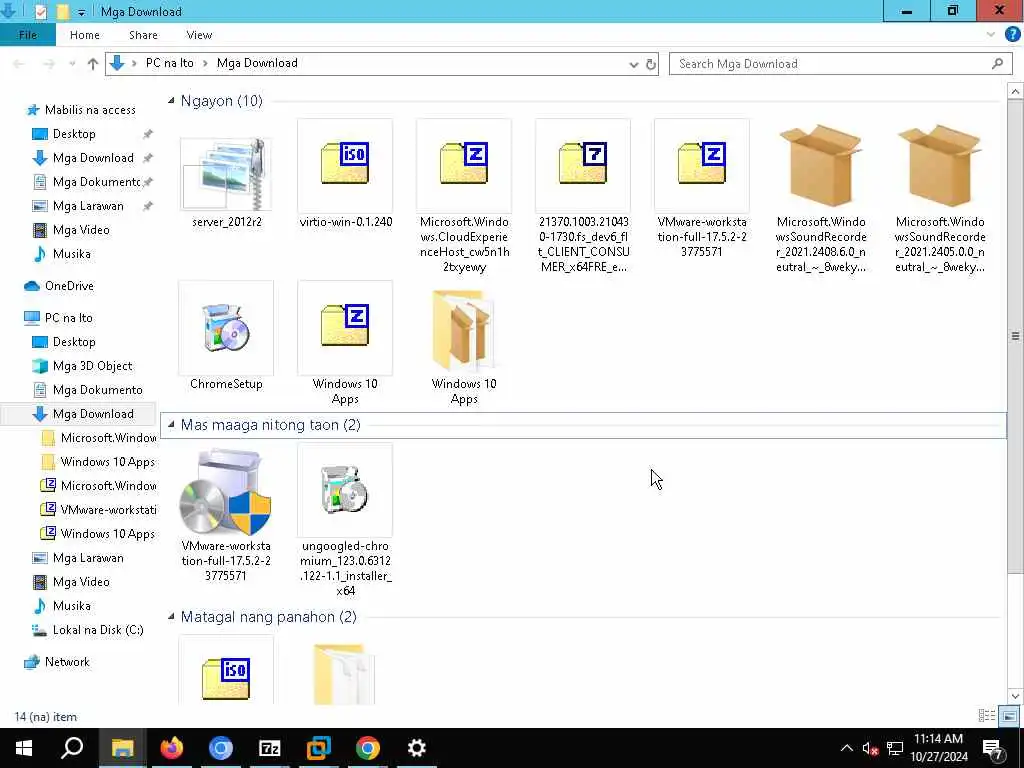The image size is (1024, 768).
Task: Show hidden tray icons chevron
Action: [846, 748]
